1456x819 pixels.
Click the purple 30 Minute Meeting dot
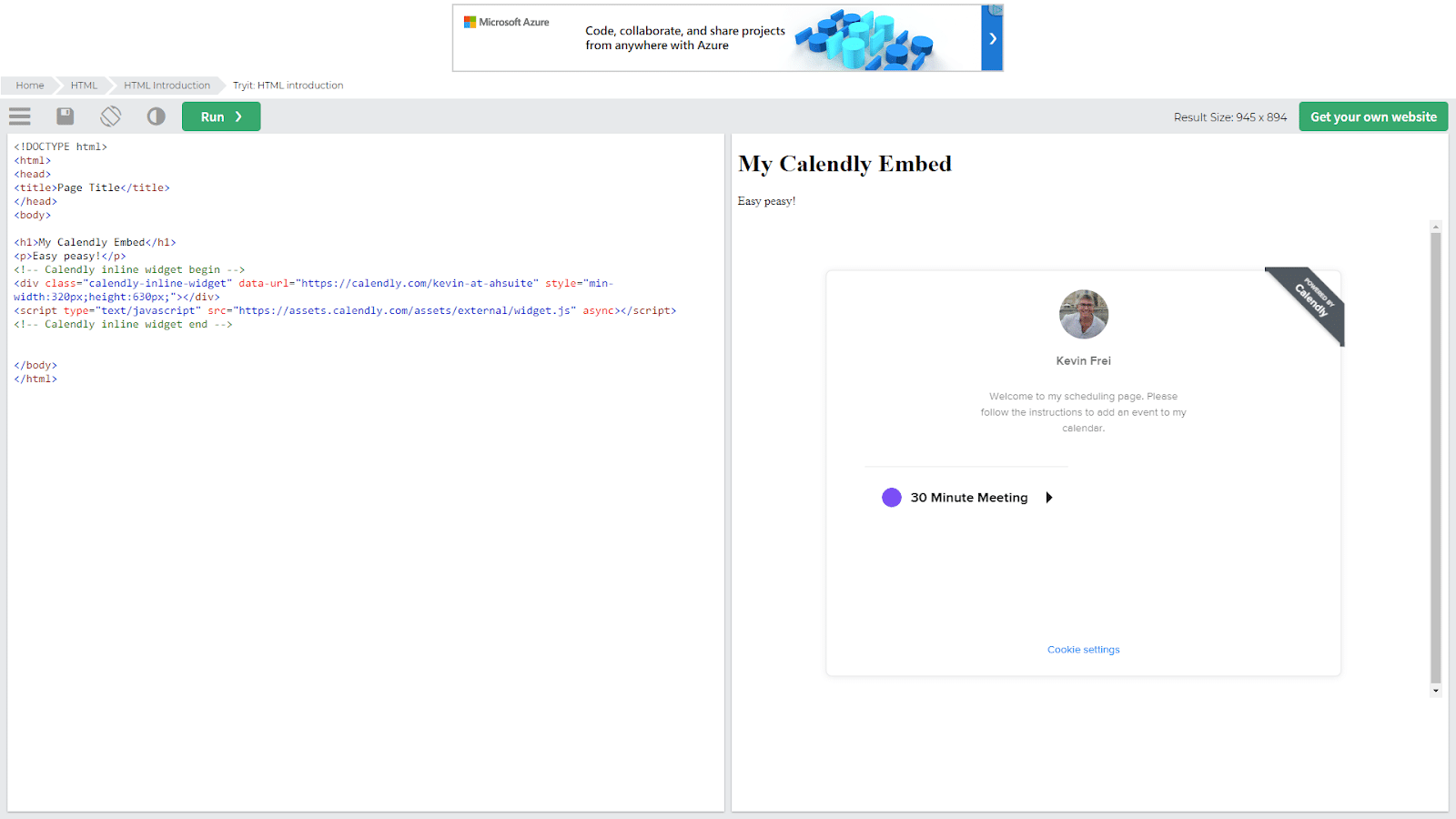click(892, 498)
